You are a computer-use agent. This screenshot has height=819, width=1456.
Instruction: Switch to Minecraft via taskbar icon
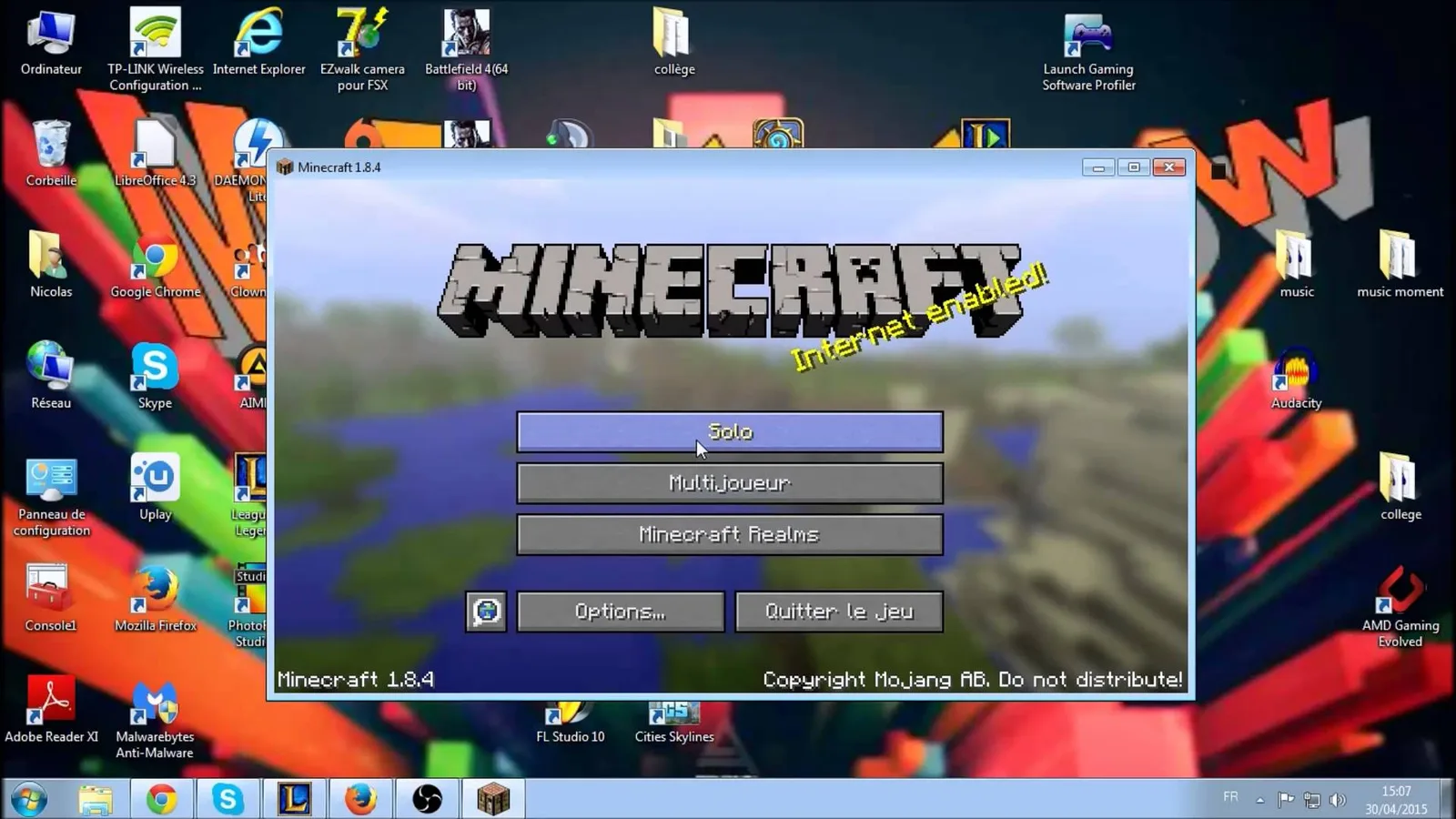(x=493, y=800)
